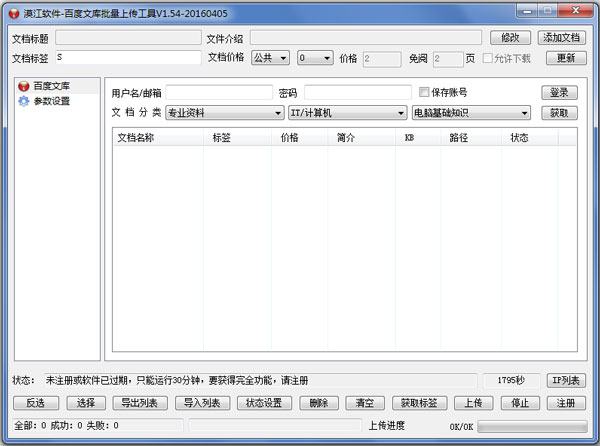Expand the 电脑基础知识 dropdown

[471, 113]
